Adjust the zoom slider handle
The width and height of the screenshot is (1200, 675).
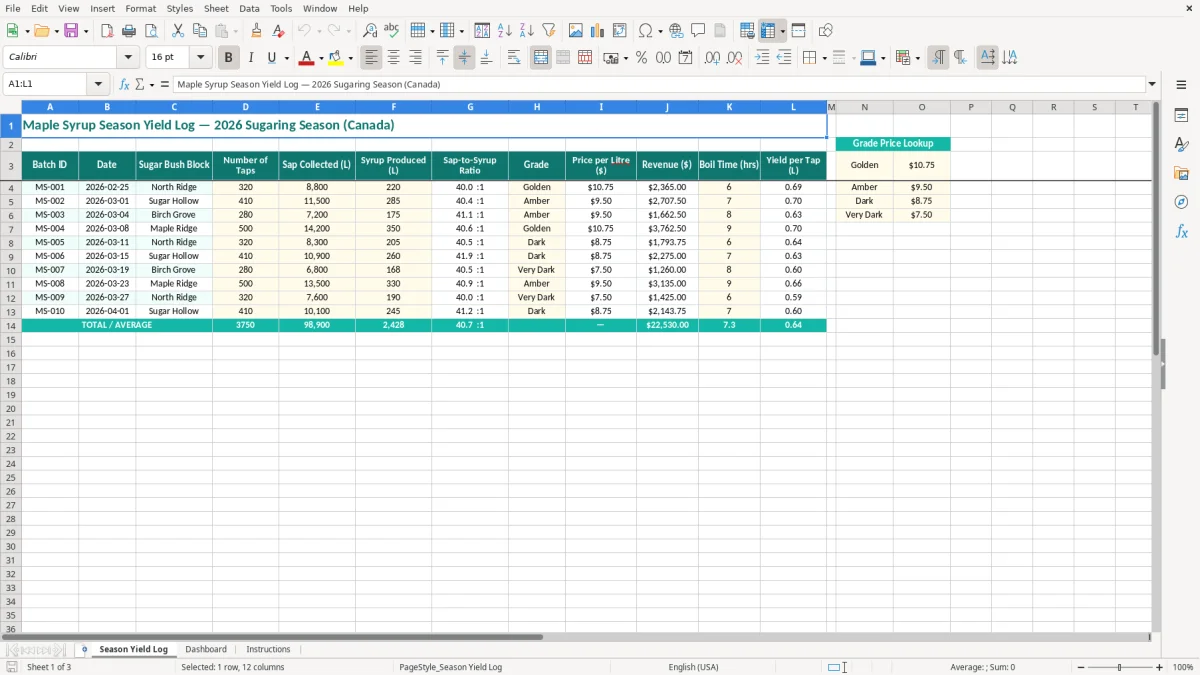(1120, 667)
